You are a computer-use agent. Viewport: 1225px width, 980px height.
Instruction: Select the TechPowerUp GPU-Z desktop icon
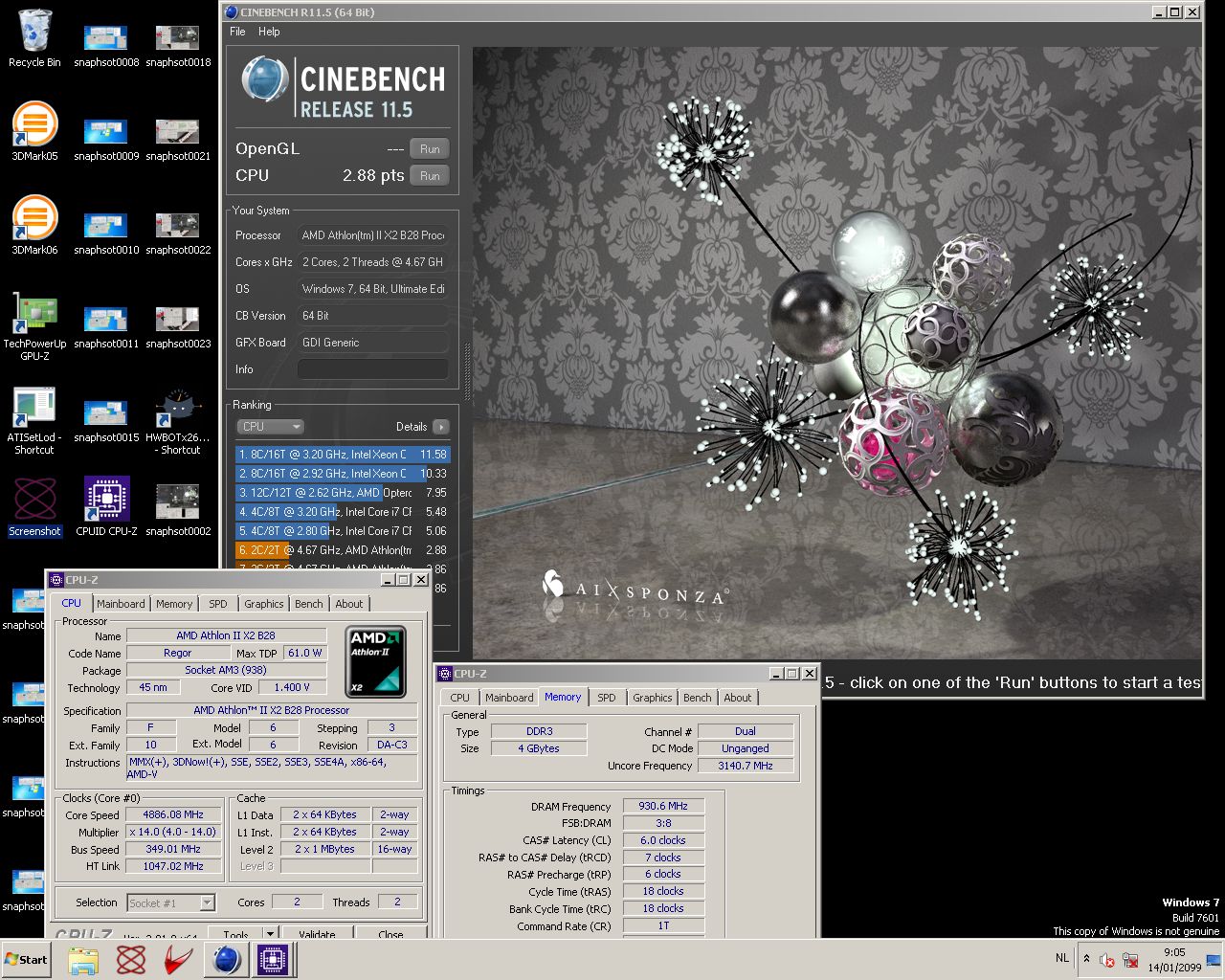[34, 325]
